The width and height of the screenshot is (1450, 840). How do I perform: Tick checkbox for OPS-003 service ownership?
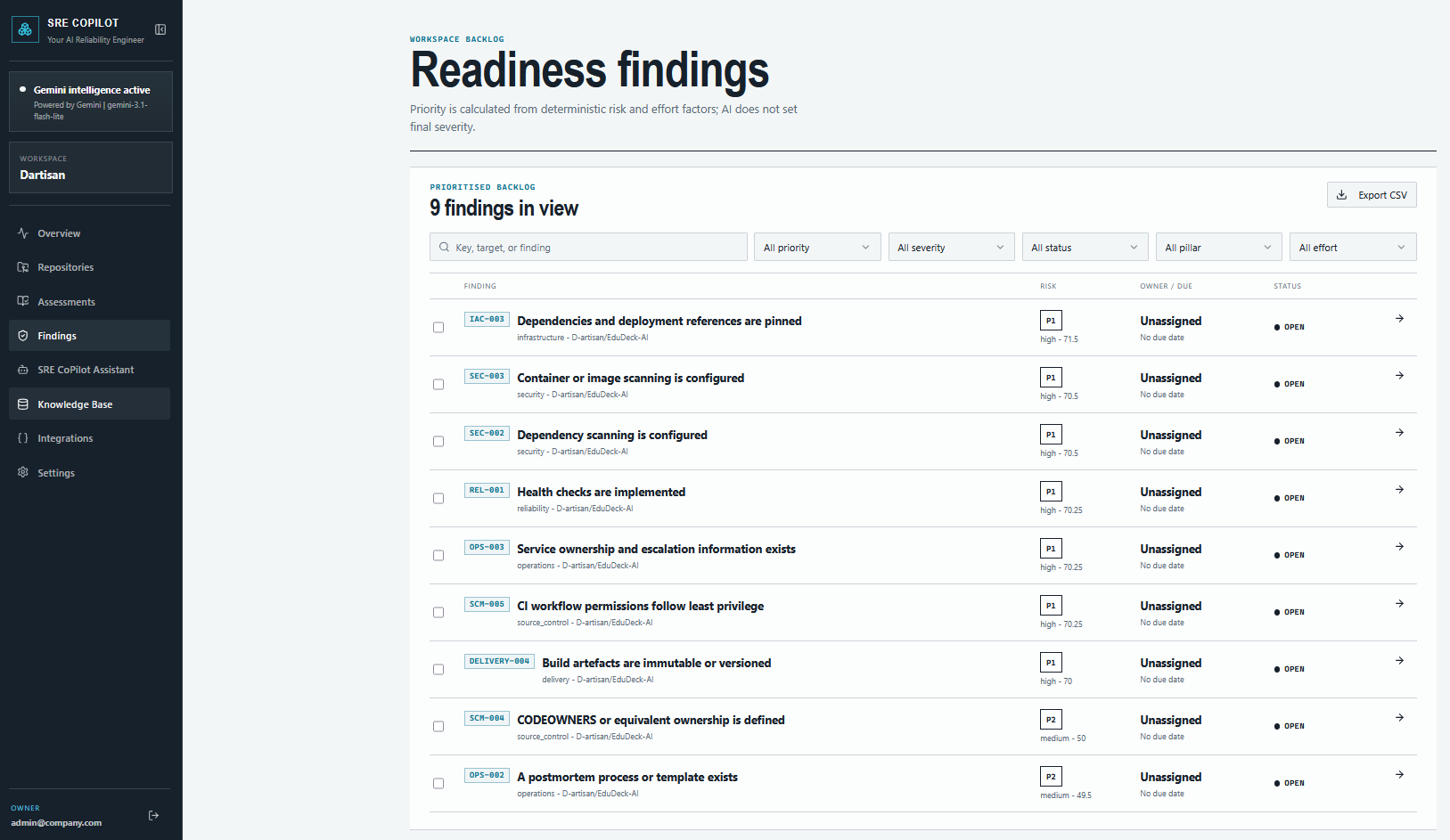click(x=438, y=555)
